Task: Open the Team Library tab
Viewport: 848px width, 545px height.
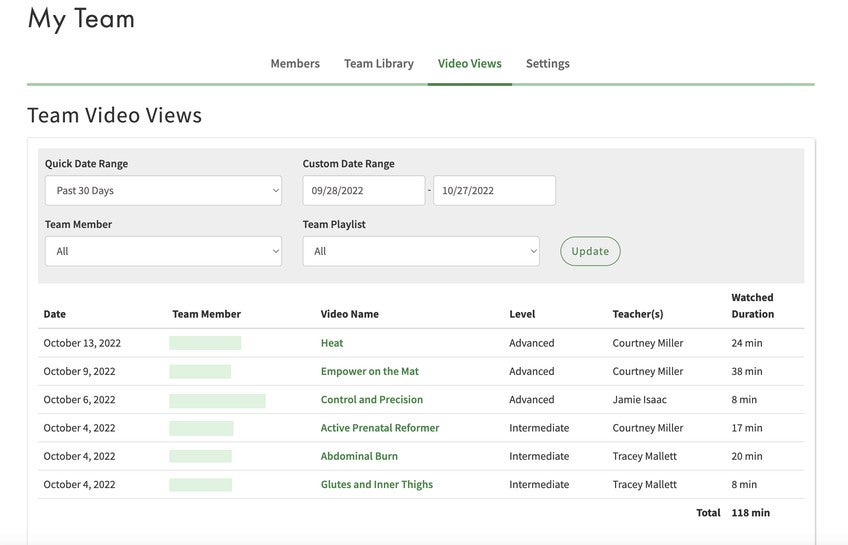Action: (x=378, y=64)
